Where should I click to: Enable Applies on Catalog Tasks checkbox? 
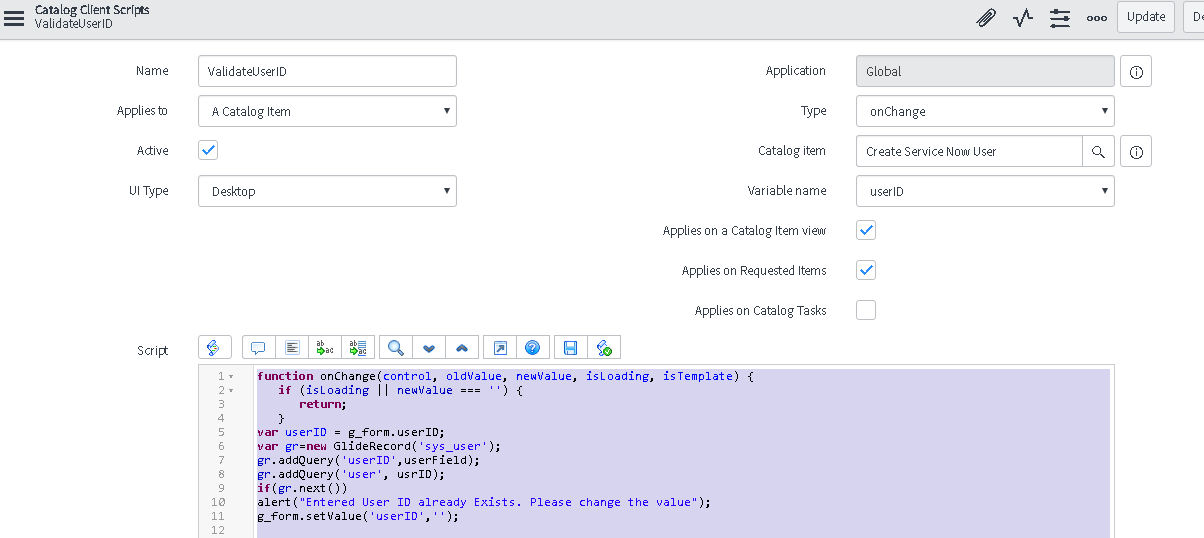(866, 310)
